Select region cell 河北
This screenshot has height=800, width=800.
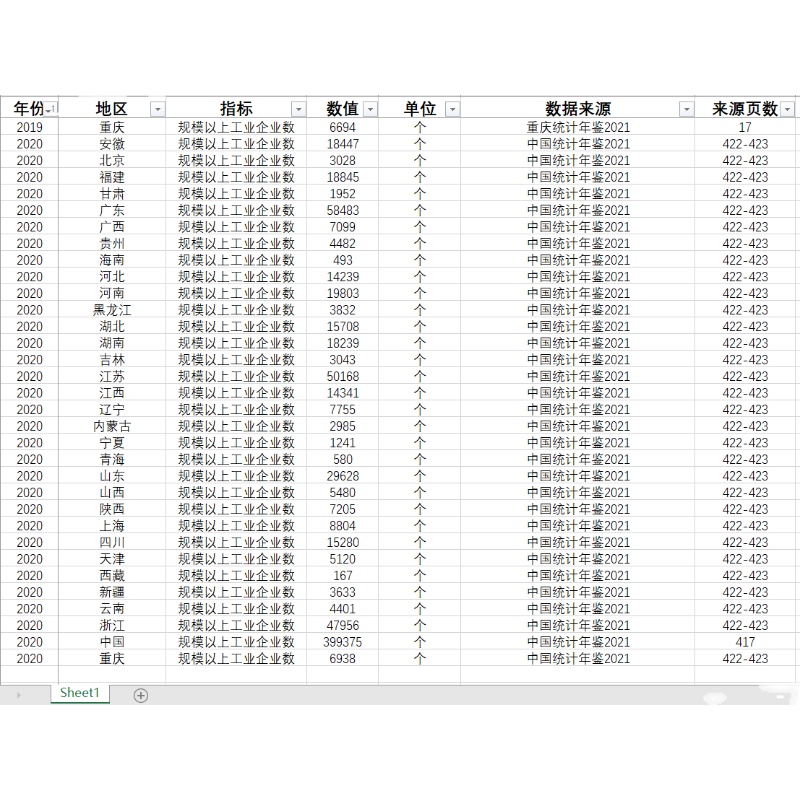point(112,277)
